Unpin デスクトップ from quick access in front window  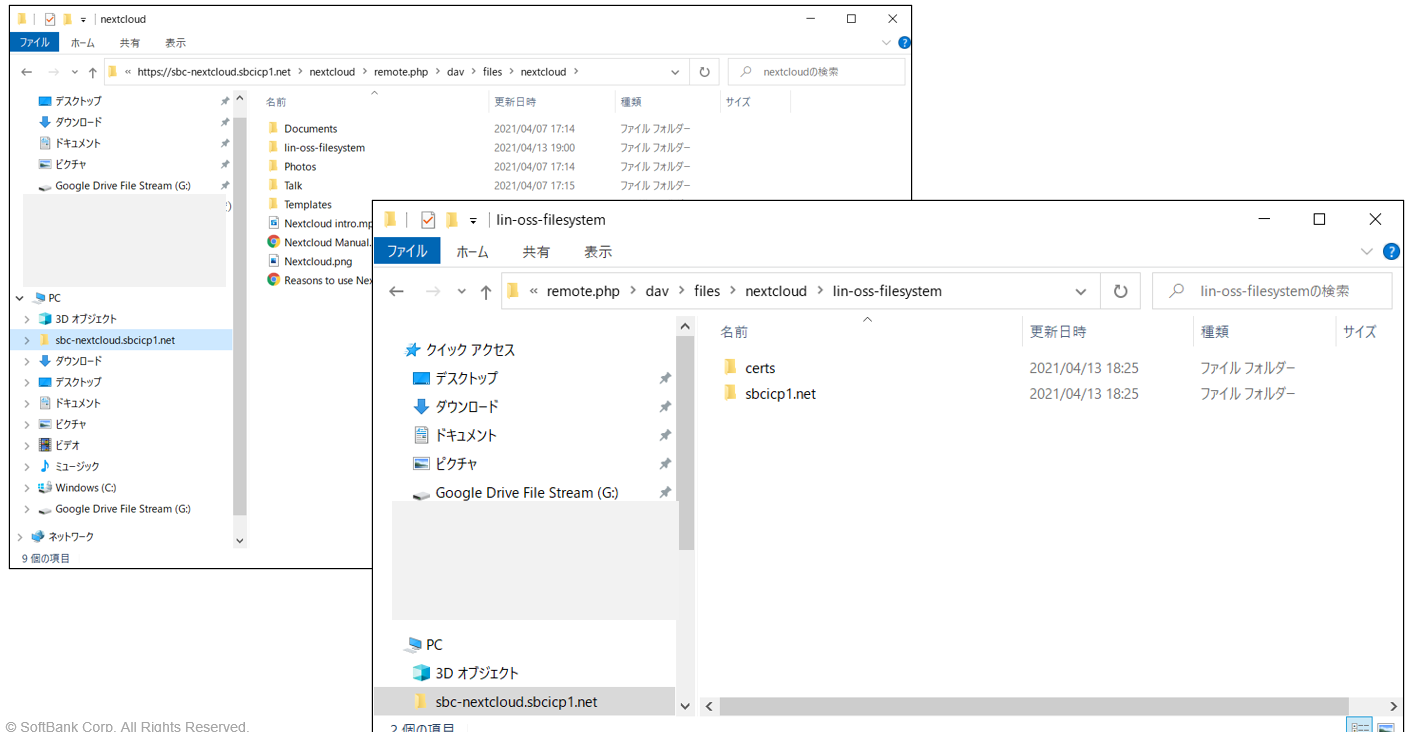click(x=664, y=379)
